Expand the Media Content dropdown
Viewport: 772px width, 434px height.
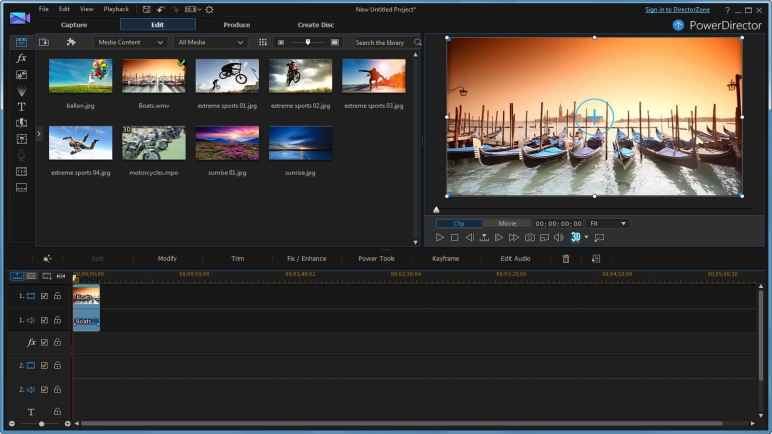point(131,42)
